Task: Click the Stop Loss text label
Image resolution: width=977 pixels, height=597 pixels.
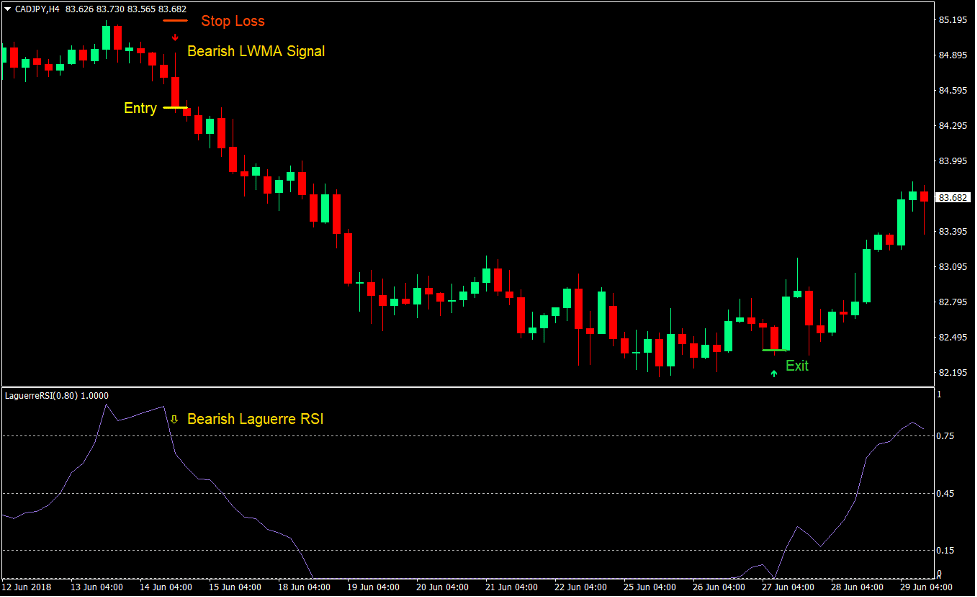Action: (232, 20)
